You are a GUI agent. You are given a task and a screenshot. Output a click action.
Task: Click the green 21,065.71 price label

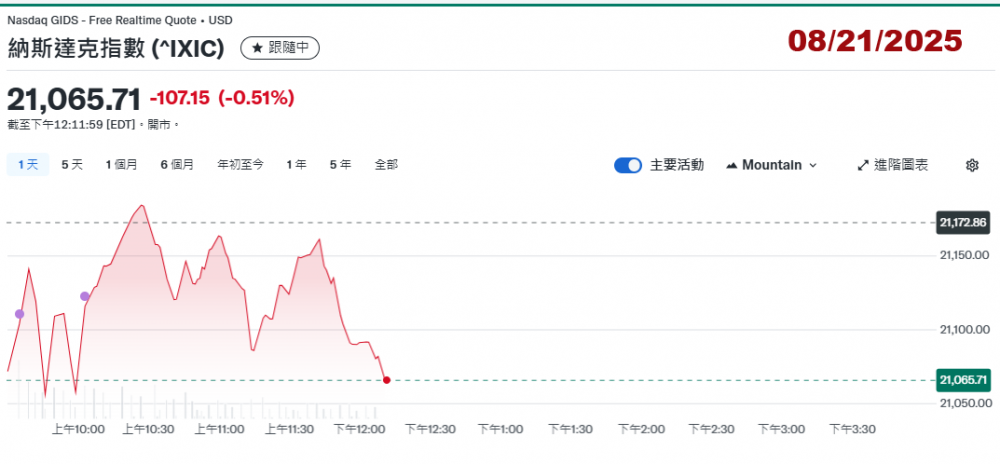pos(962,380)
